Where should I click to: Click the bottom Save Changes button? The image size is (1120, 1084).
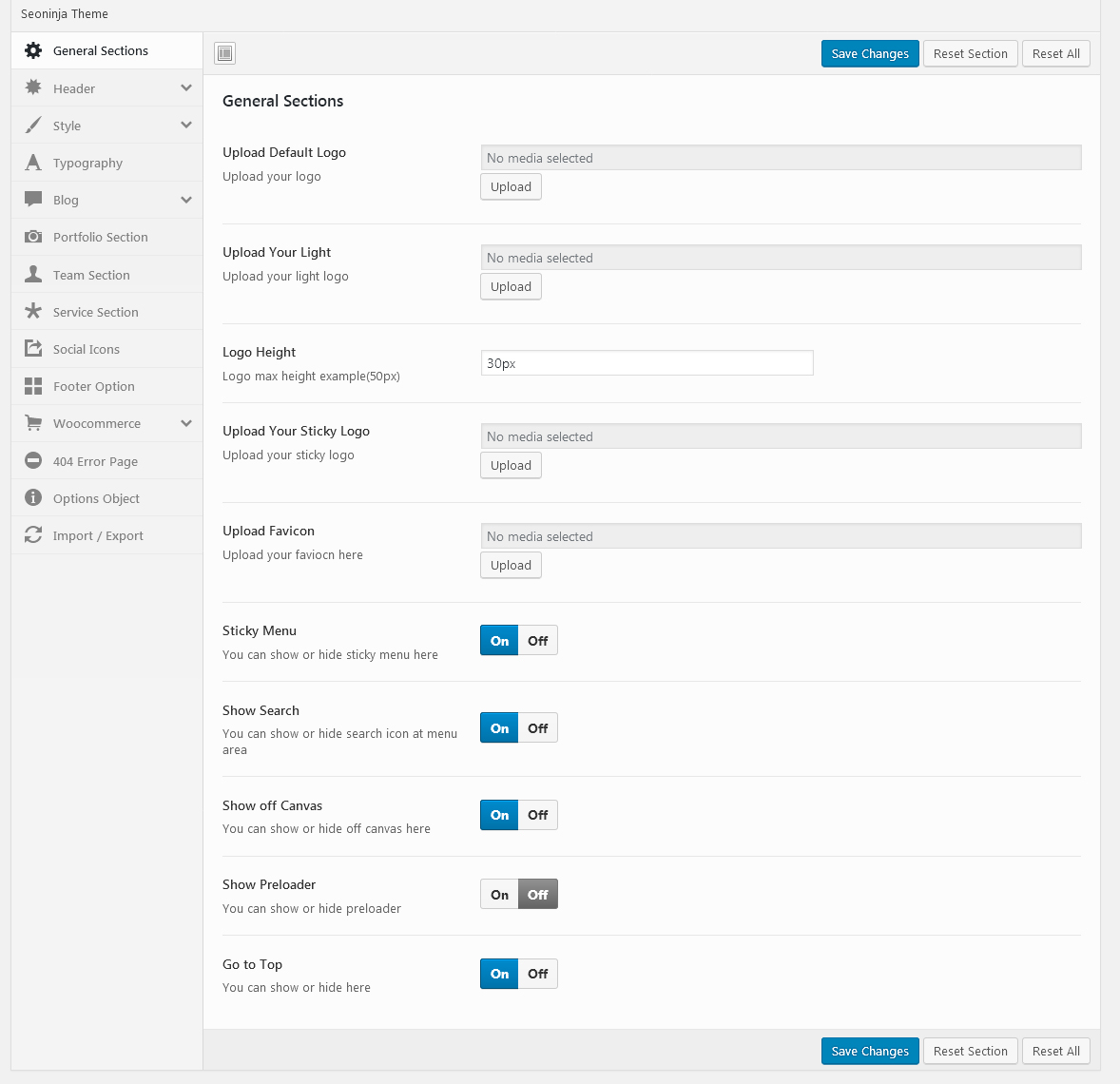[870, 1051]
